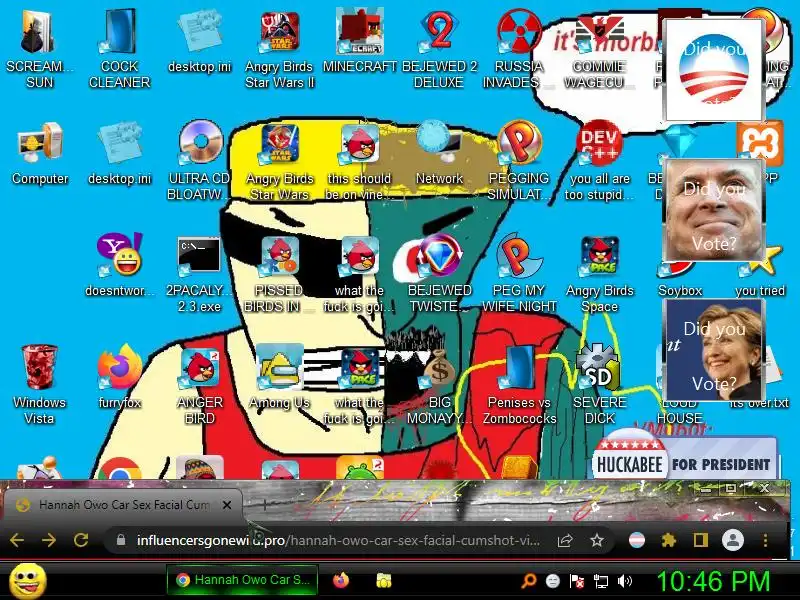The height and width of the screenshot is (600, 800).
Task: Open the ANGER BIRD shortcut
Action: tap(199, 385)
